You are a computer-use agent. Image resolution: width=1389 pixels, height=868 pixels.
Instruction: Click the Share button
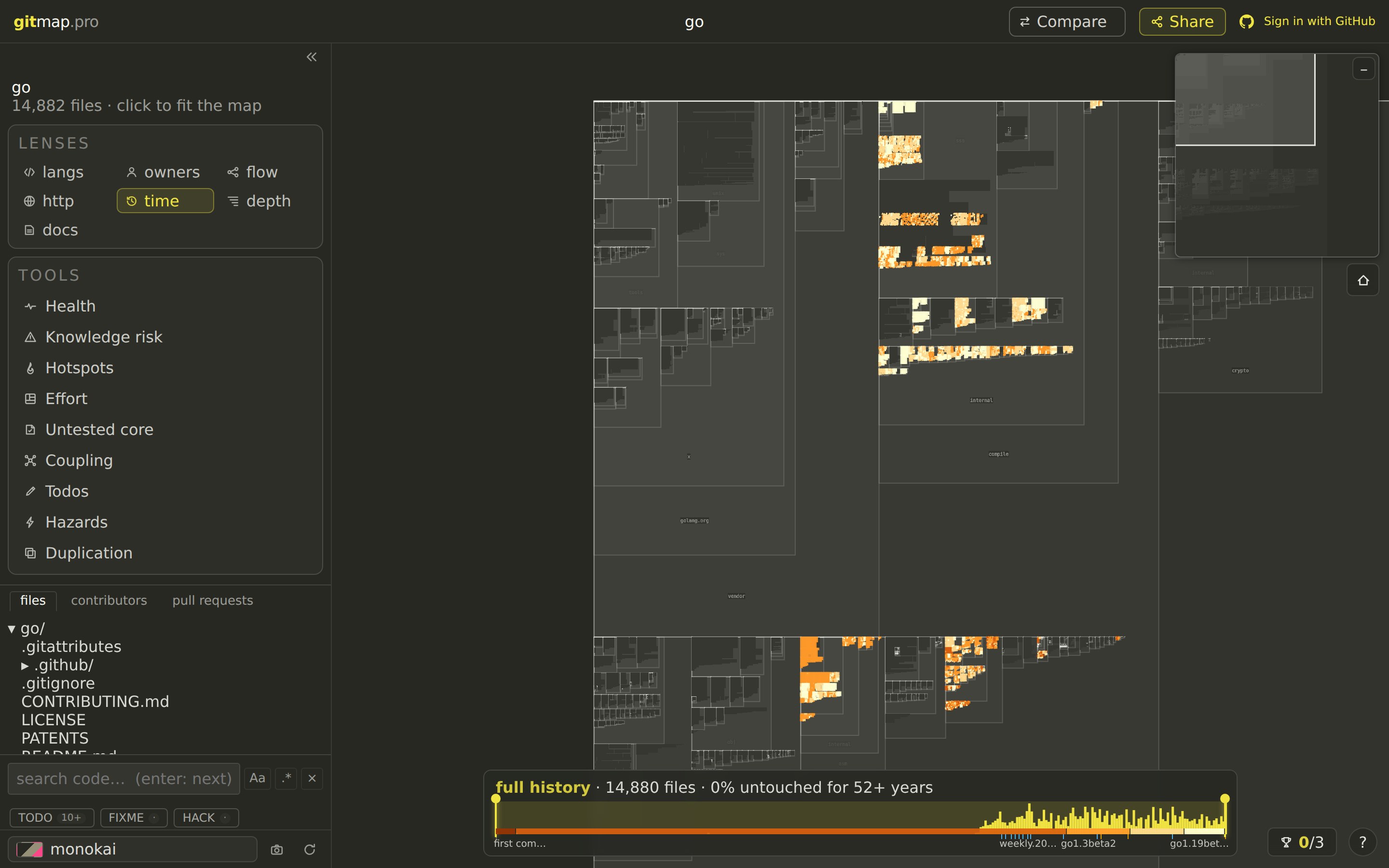(x=1183, y=22)
